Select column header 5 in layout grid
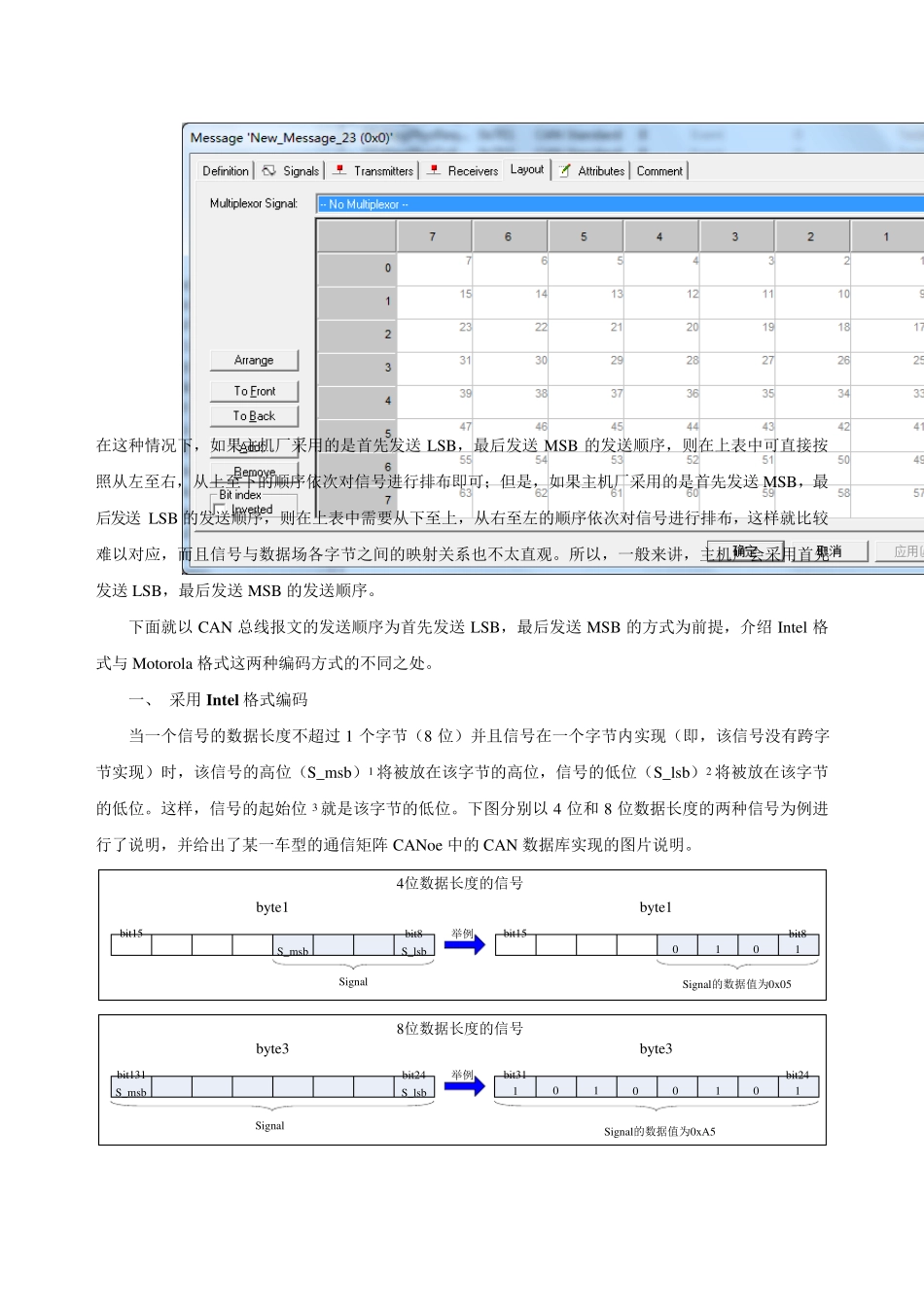This screenshot has width=924, height=1307. pyautogui.click(x=586, y=236)
